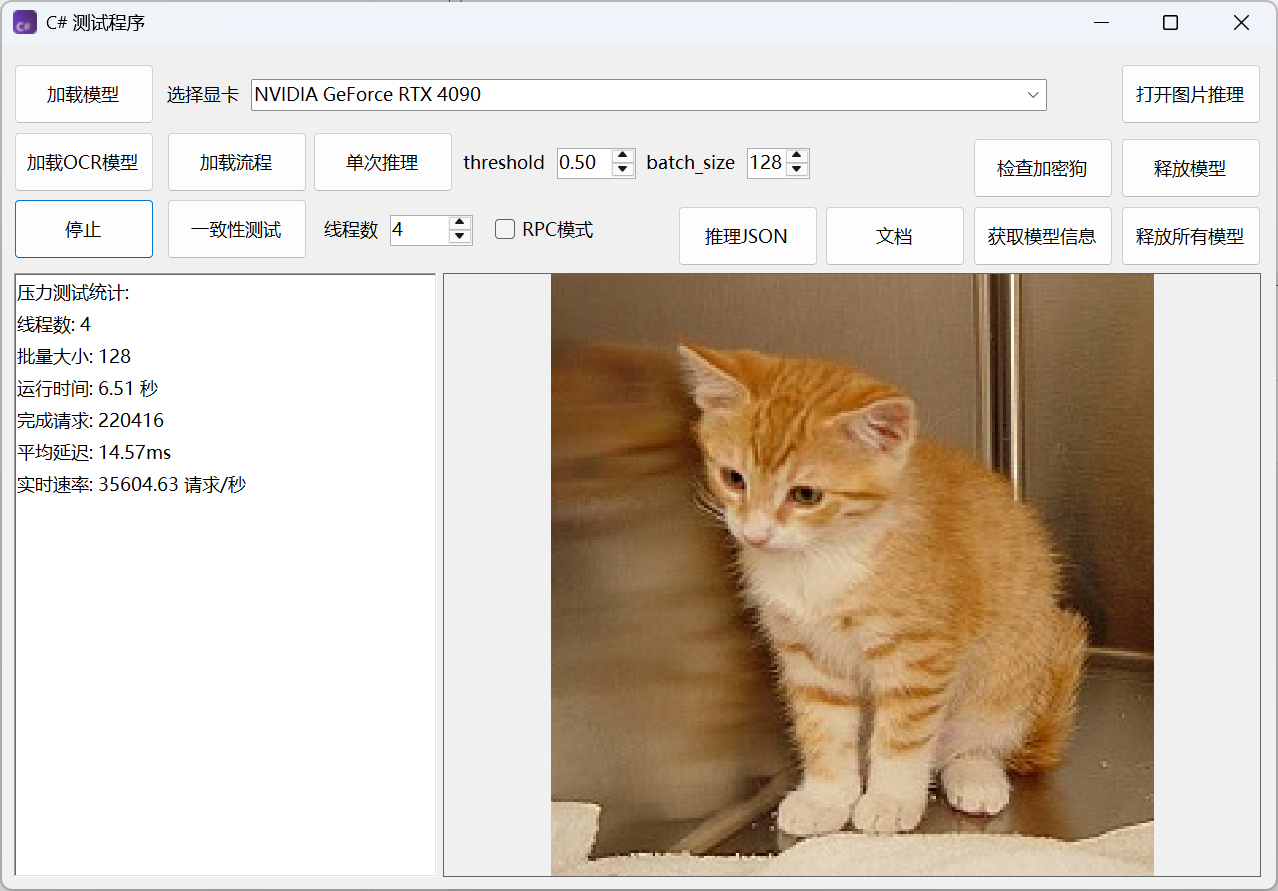The image size is (1278, 891).
Task: Maximize the C# 测试程序 window
Action: 1170,23
